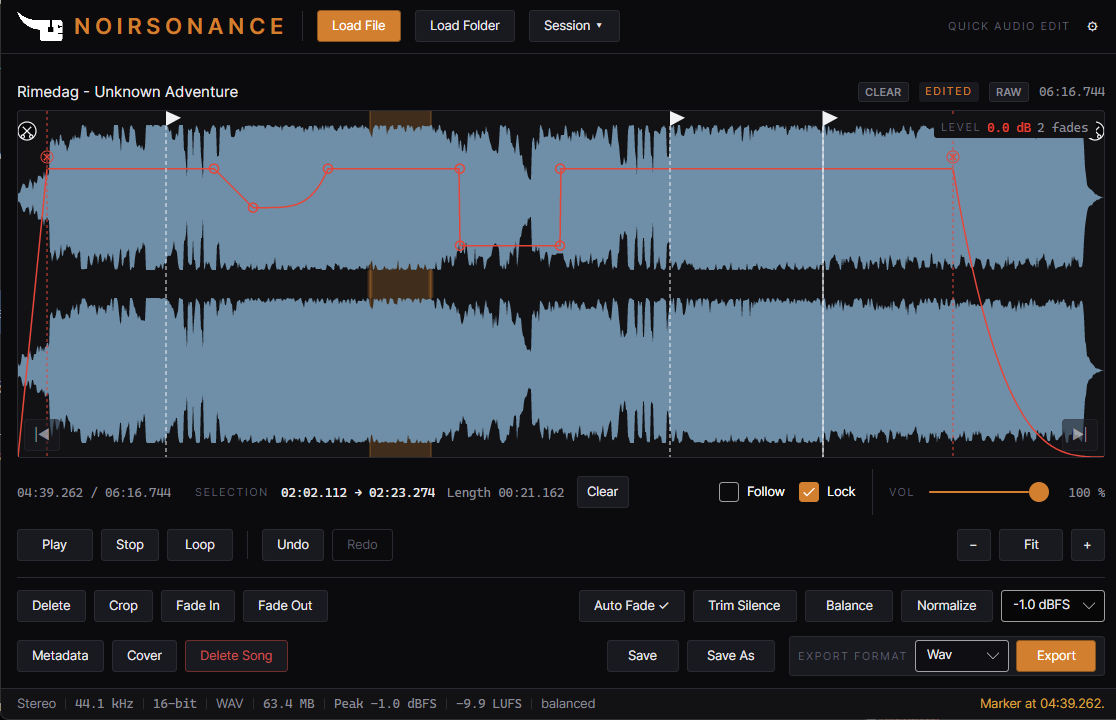1116x720 pixels.
Task: Save the file
Action: (x=643, y=655)
